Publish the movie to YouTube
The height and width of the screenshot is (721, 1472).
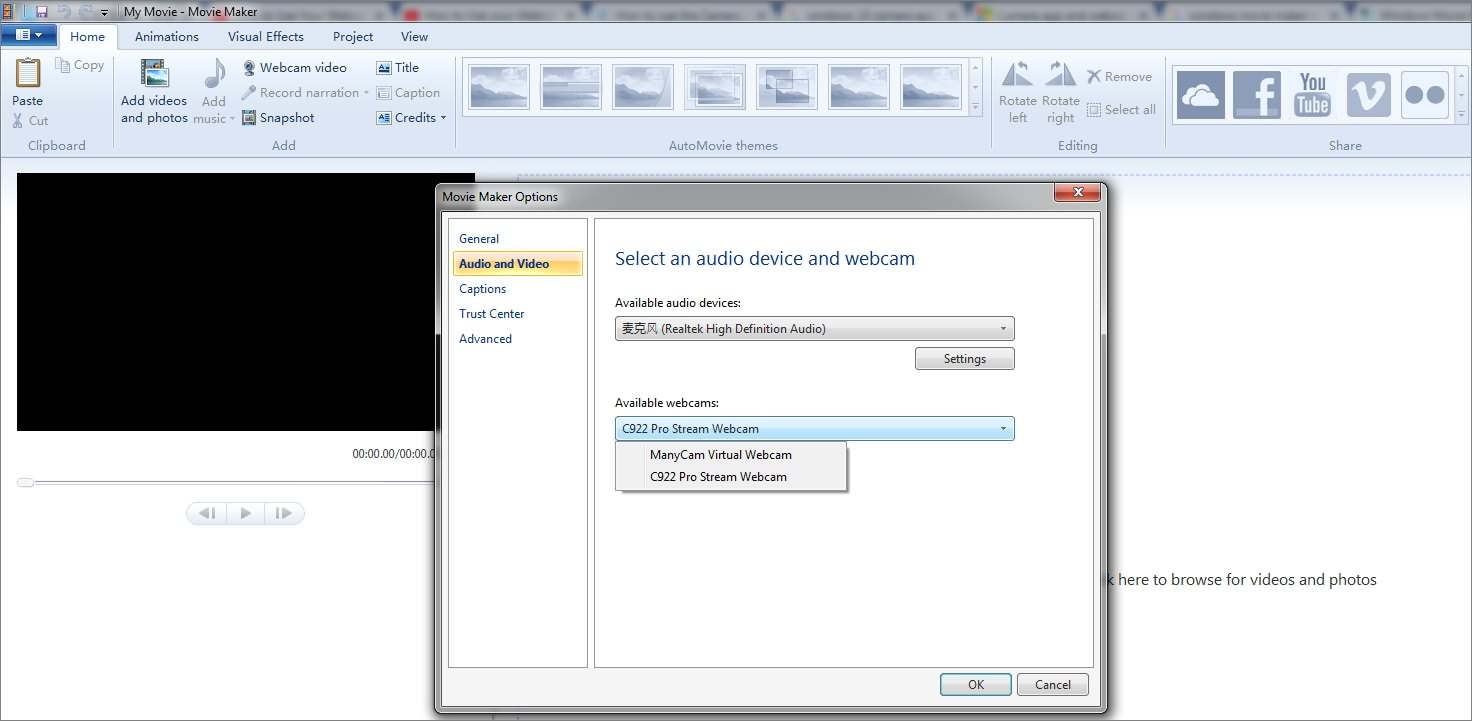[1313, 95]
